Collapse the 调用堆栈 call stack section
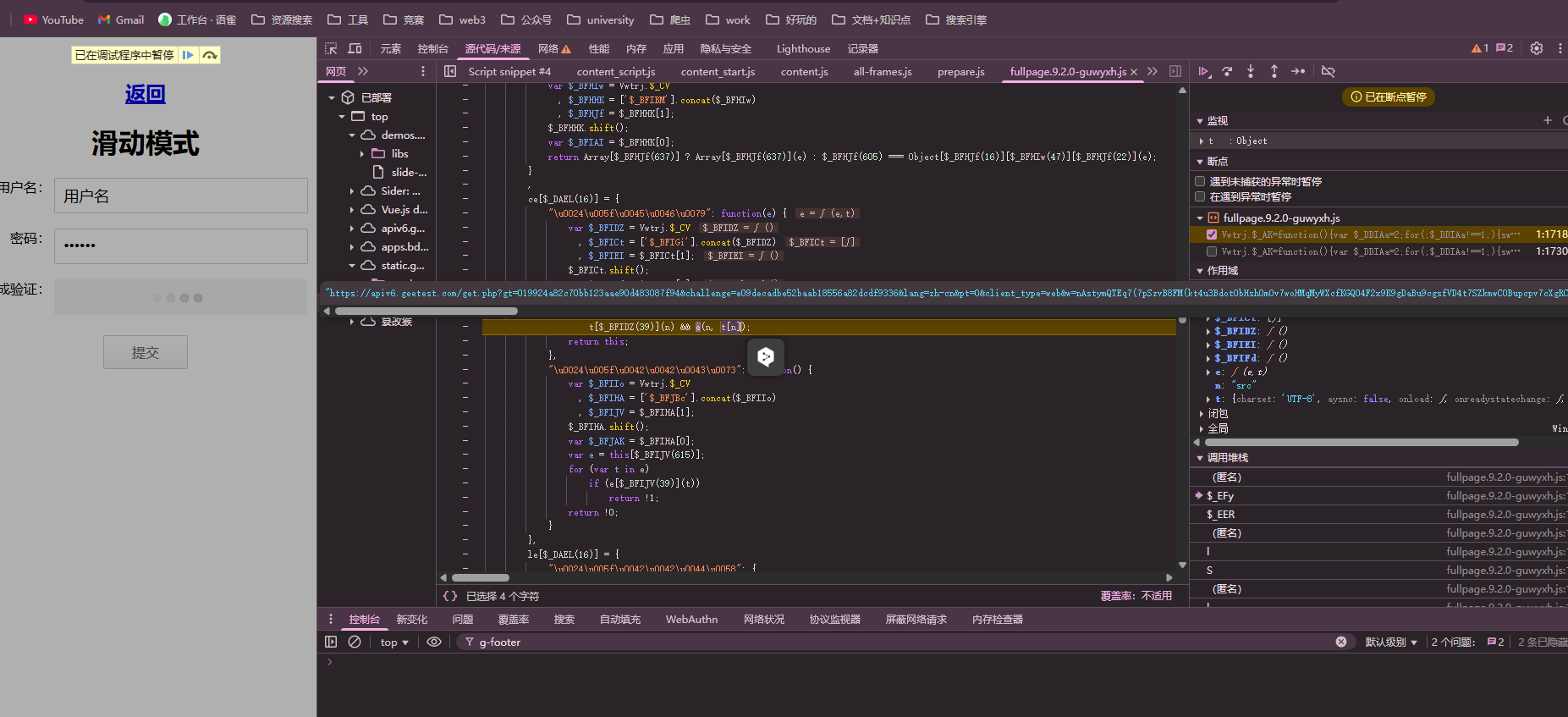This screenshot has height=717, width=1568. tap(1200, 458)
